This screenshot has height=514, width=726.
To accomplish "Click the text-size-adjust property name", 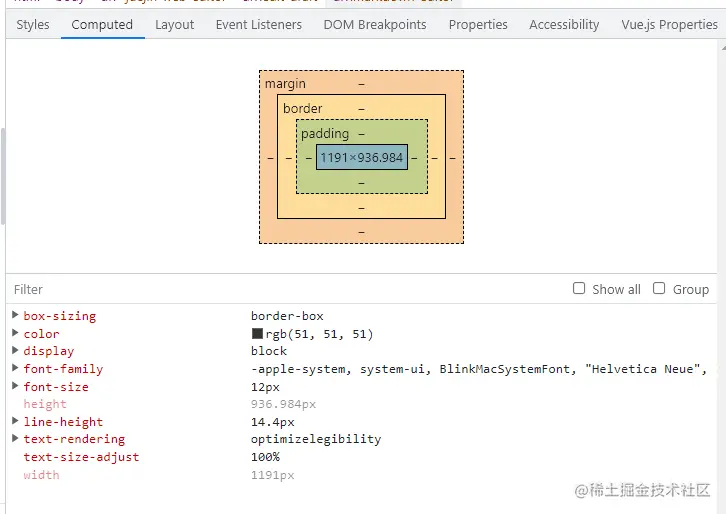I will tap(81, 457).
